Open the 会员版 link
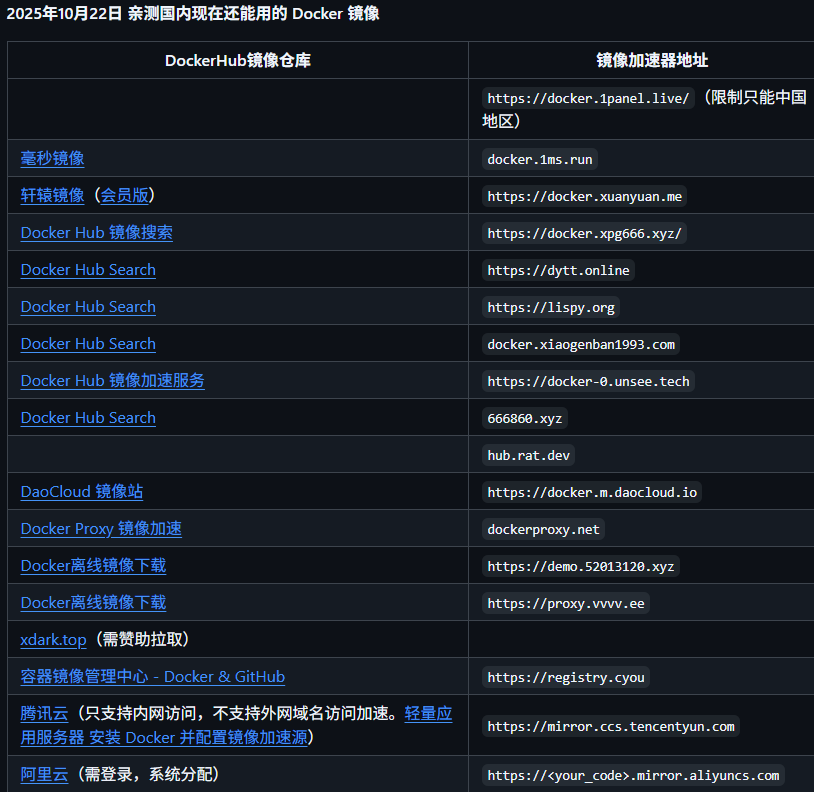This screenshot has width=814, height=792. click(124, 196)
